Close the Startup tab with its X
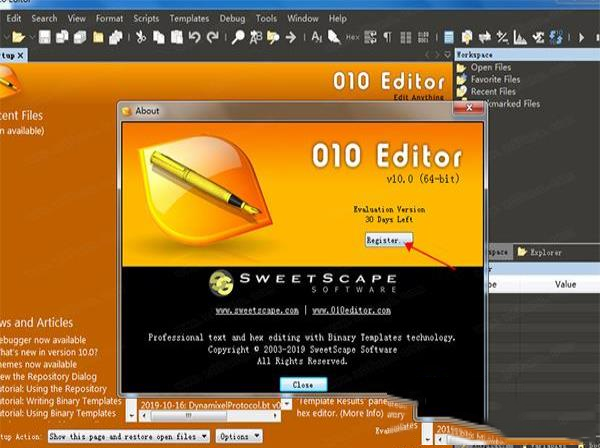 (21, 56)
